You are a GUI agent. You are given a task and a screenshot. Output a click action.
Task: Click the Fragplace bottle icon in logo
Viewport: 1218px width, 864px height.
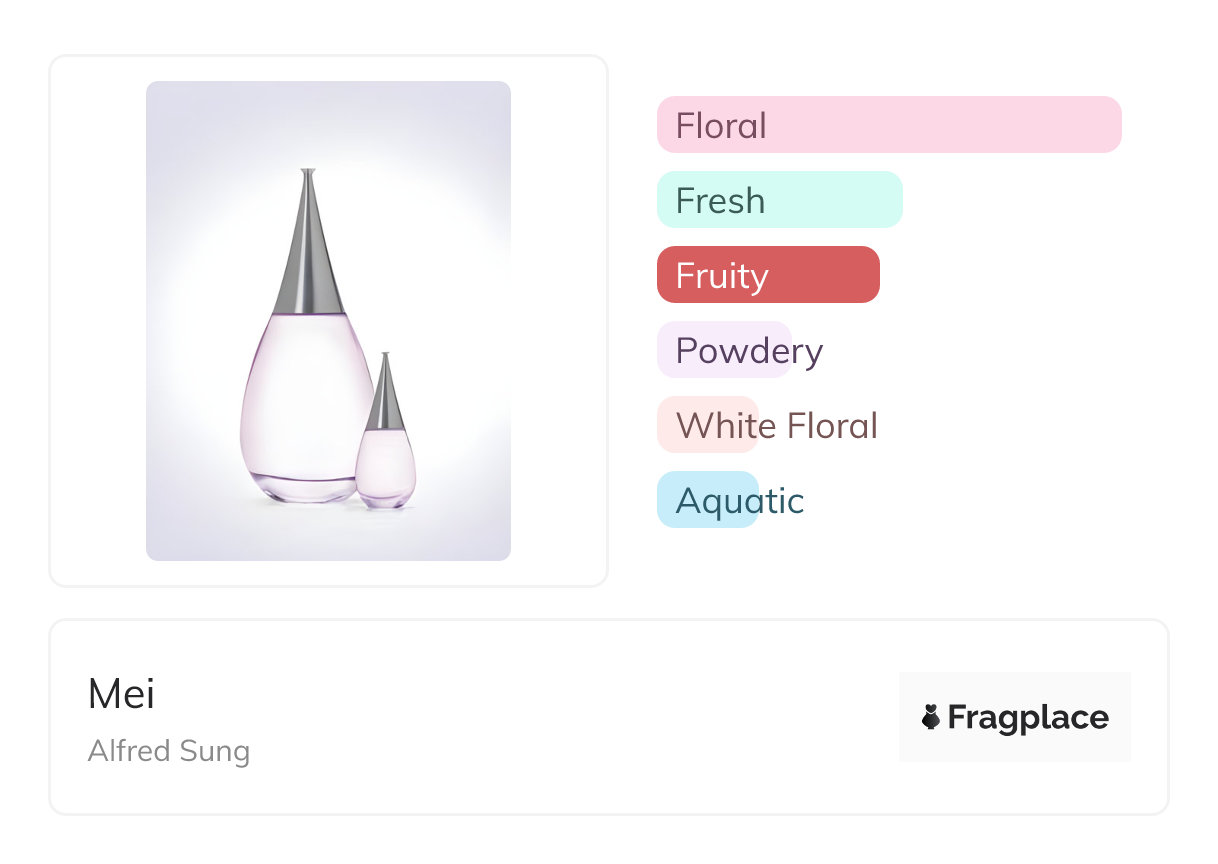[931, 717]
